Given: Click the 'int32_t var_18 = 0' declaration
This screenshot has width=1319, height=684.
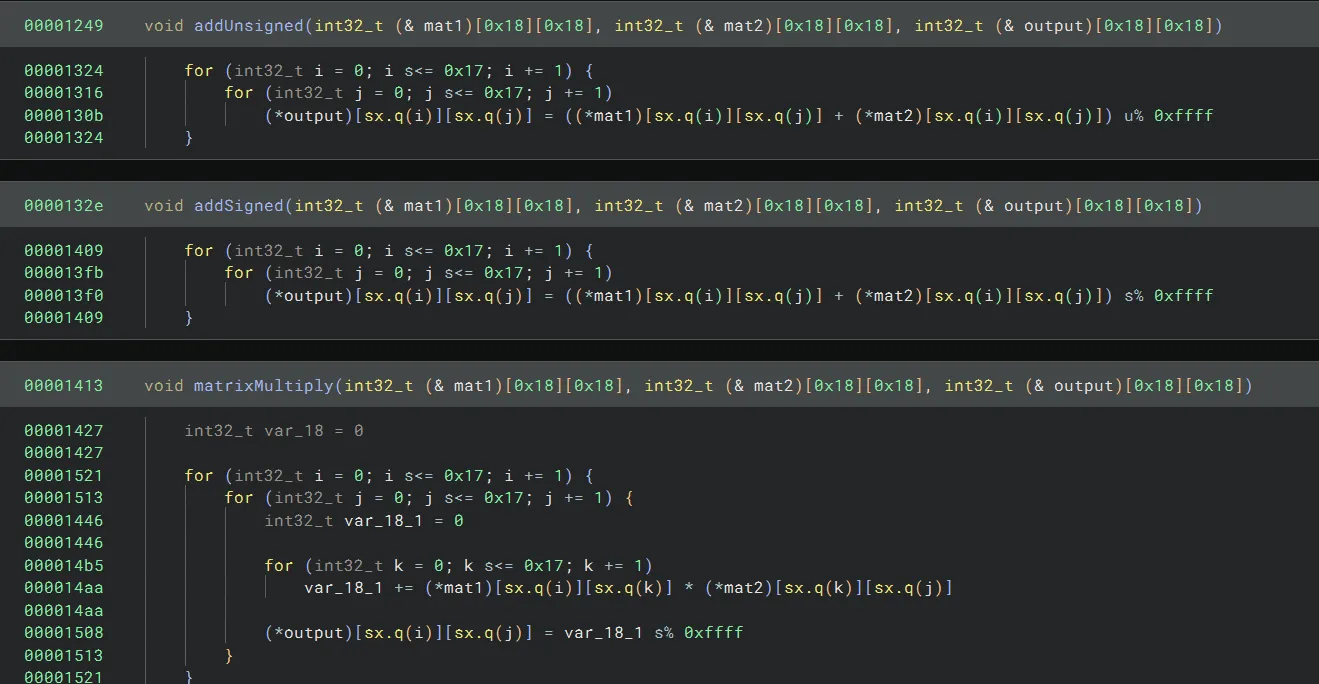Looking at the screenshot, I should (x=274, y=431).
